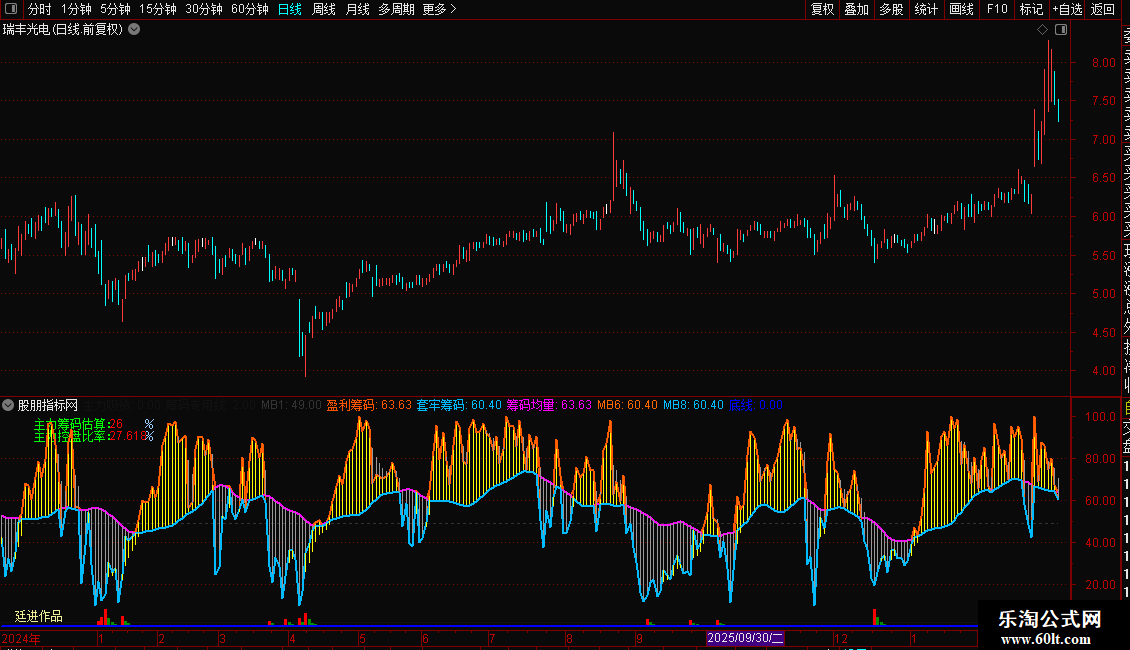The height and width of the screenshot is (650, 1130).
Task: Open the 统计 statistics tool
Action: (x=926, y=9)
